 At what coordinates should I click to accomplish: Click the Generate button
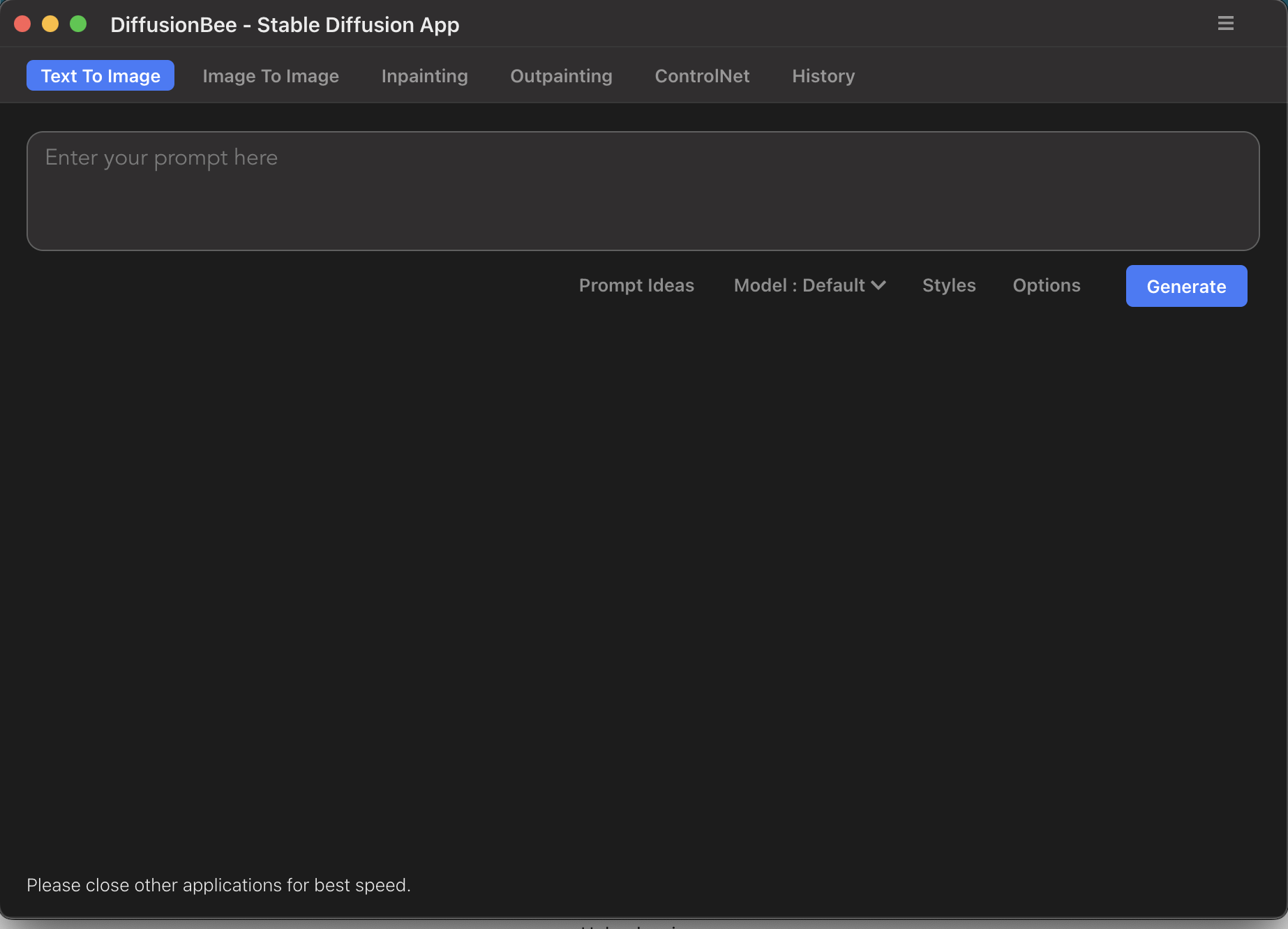tap(1186, 286)
